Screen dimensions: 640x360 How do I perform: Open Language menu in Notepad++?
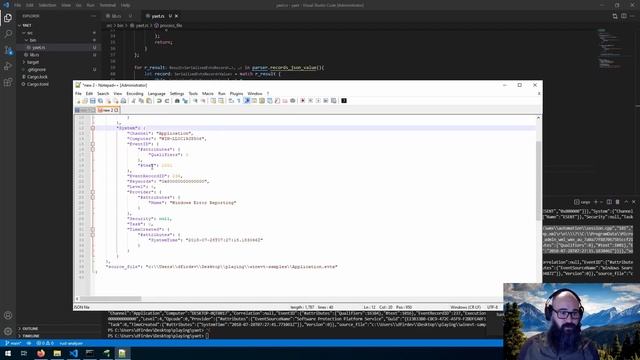click(x=157, y=93)
